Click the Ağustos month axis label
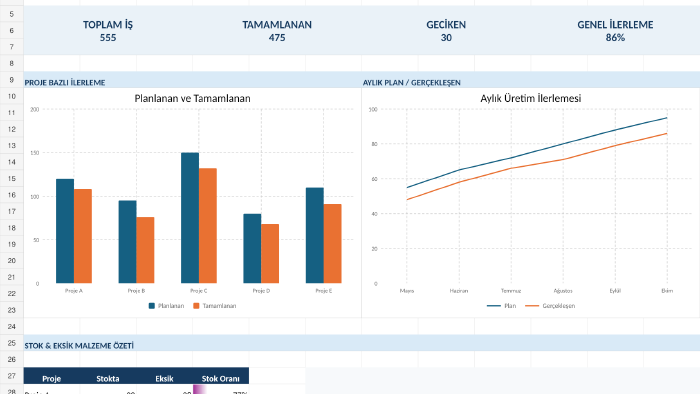 (x=563, y=291)
